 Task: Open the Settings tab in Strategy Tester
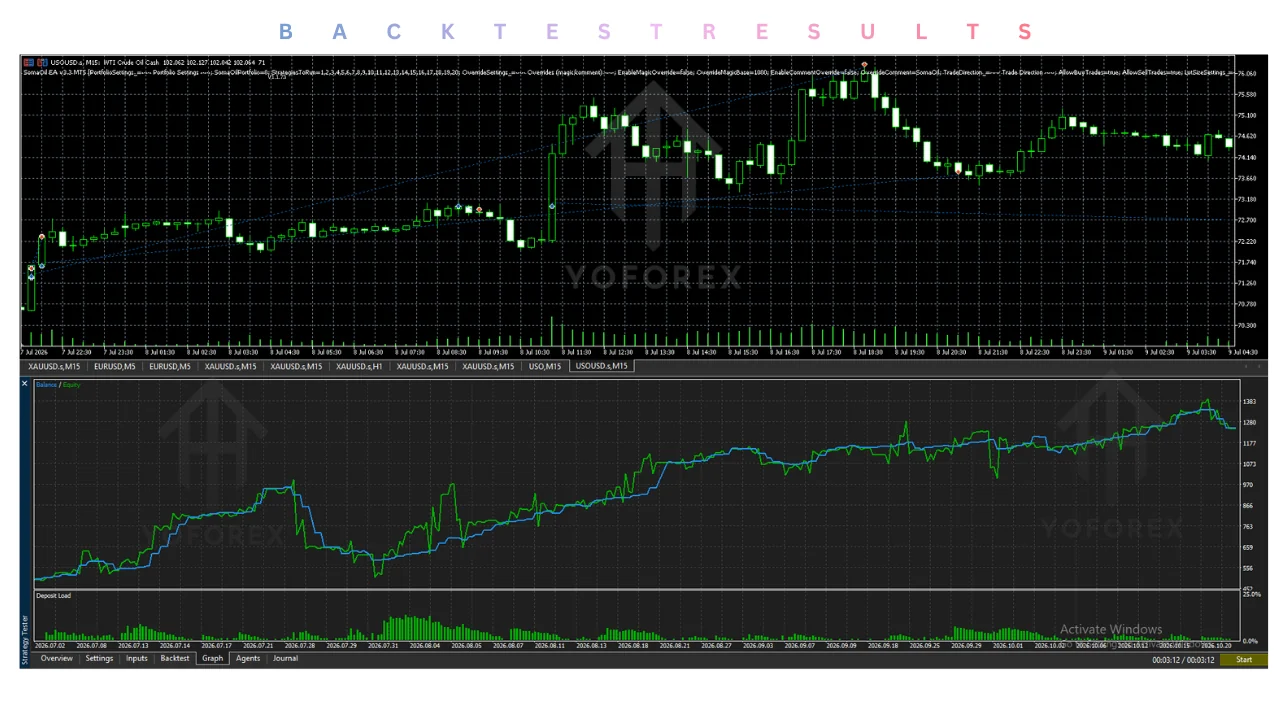99,658
